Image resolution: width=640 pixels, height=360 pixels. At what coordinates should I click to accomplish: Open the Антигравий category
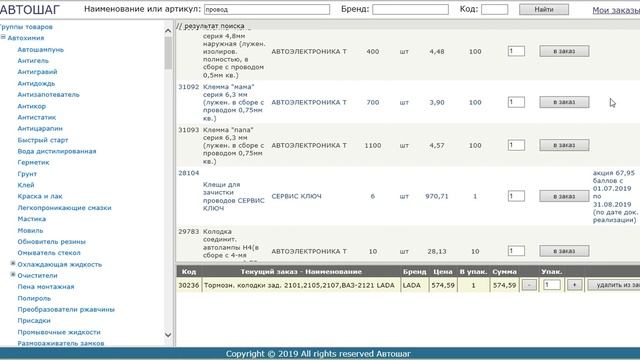[x=37, y=72]
